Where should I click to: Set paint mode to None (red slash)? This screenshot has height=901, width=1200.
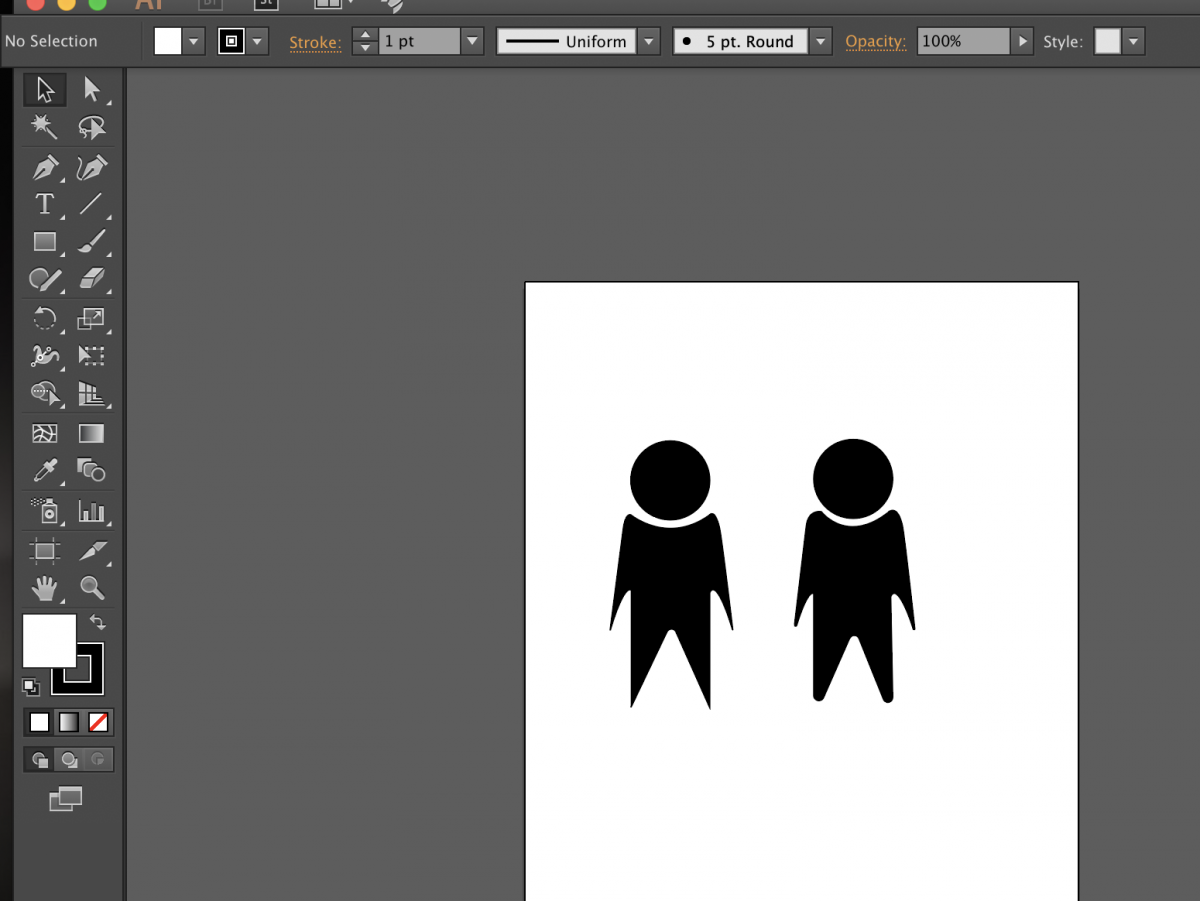tap(98, 722)
